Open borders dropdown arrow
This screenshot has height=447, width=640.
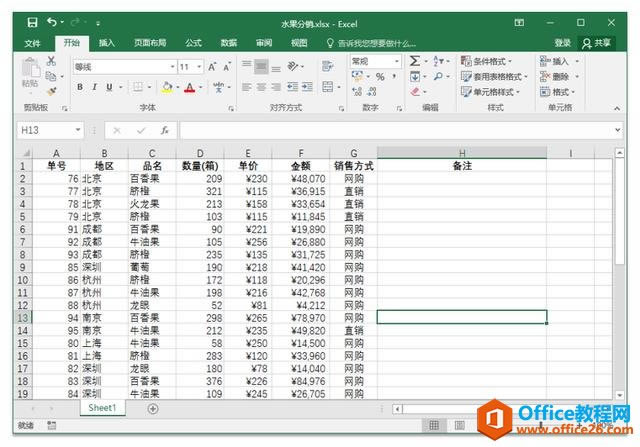pyautogui.click(x=149, y=87)
